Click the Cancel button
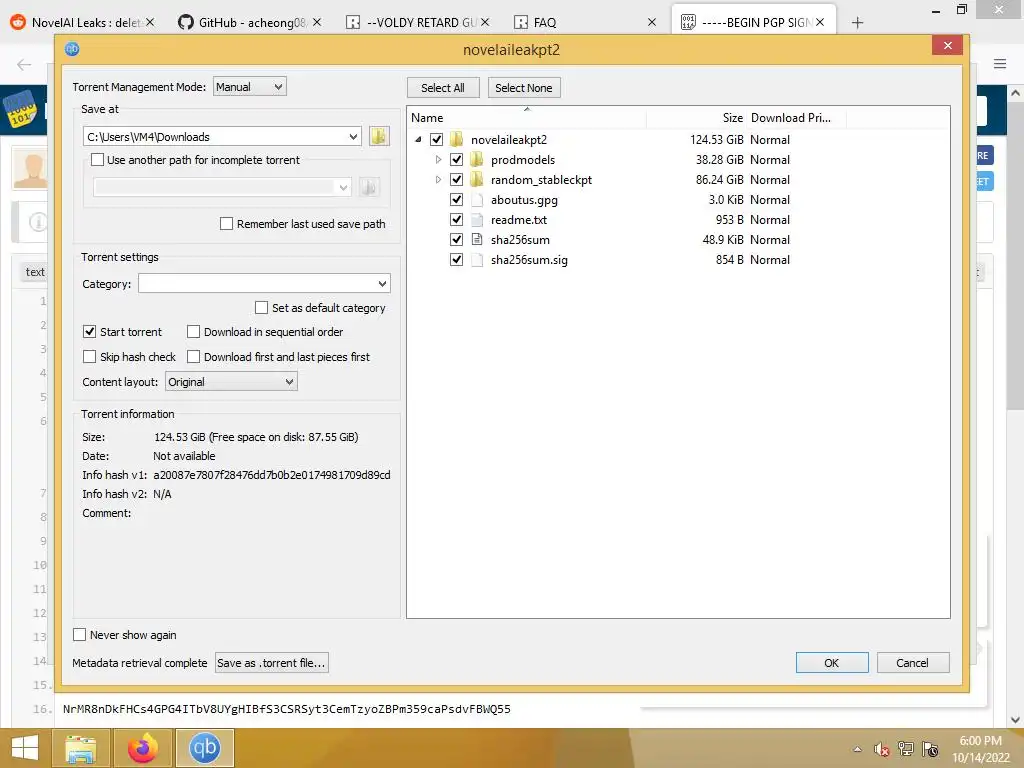 [912, 663]
